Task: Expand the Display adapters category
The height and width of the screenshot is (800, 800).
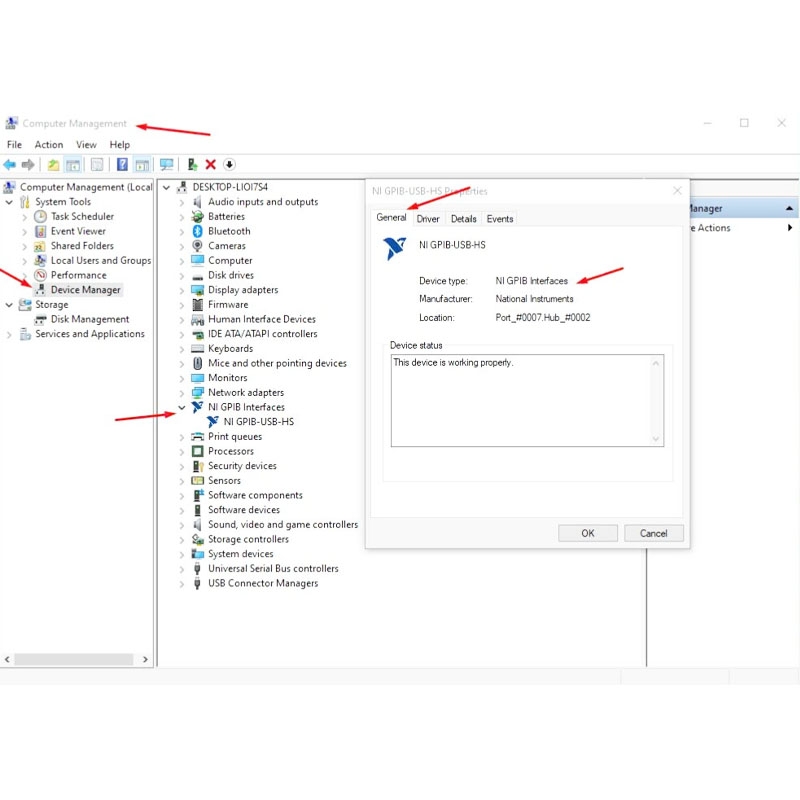Action: pos(182,290)
